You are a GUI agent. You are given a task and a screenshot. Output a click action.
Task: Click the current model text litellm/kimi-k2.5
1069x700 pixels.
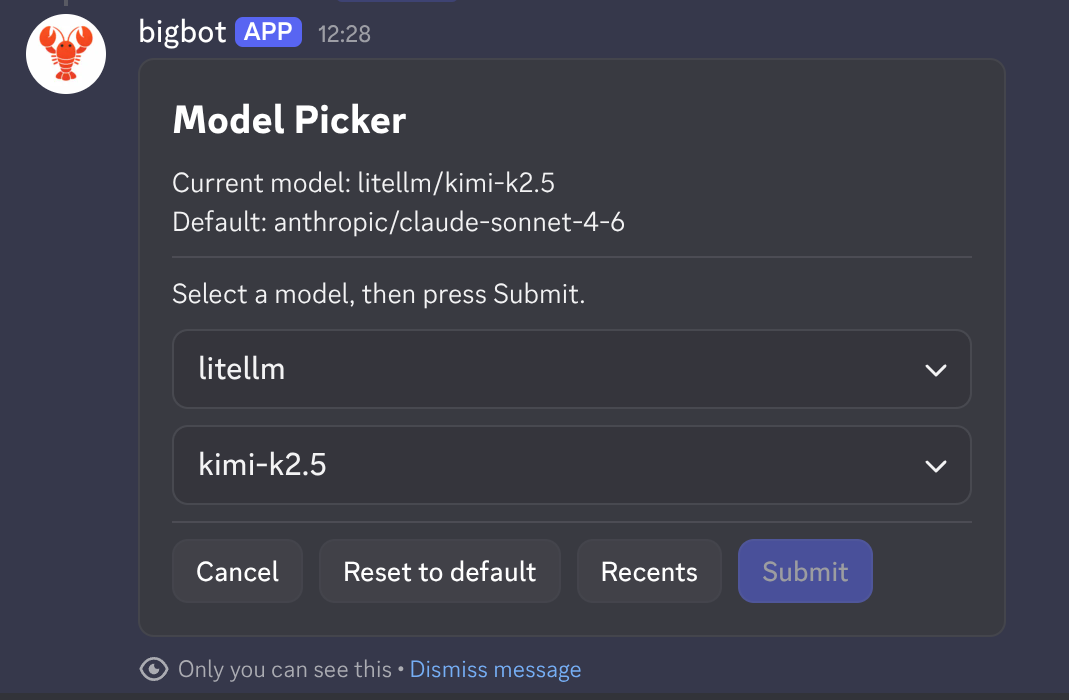click(363, 183)
